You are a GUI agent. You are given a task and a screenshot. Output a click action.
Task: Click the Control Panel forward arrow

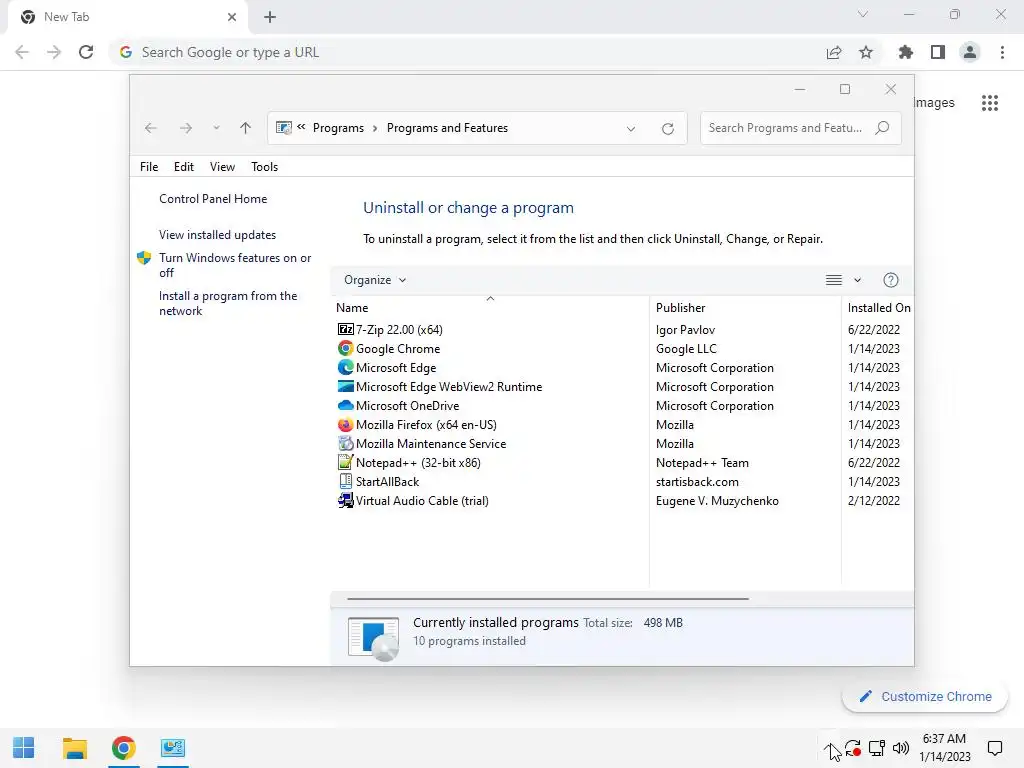tap(186, 128)
